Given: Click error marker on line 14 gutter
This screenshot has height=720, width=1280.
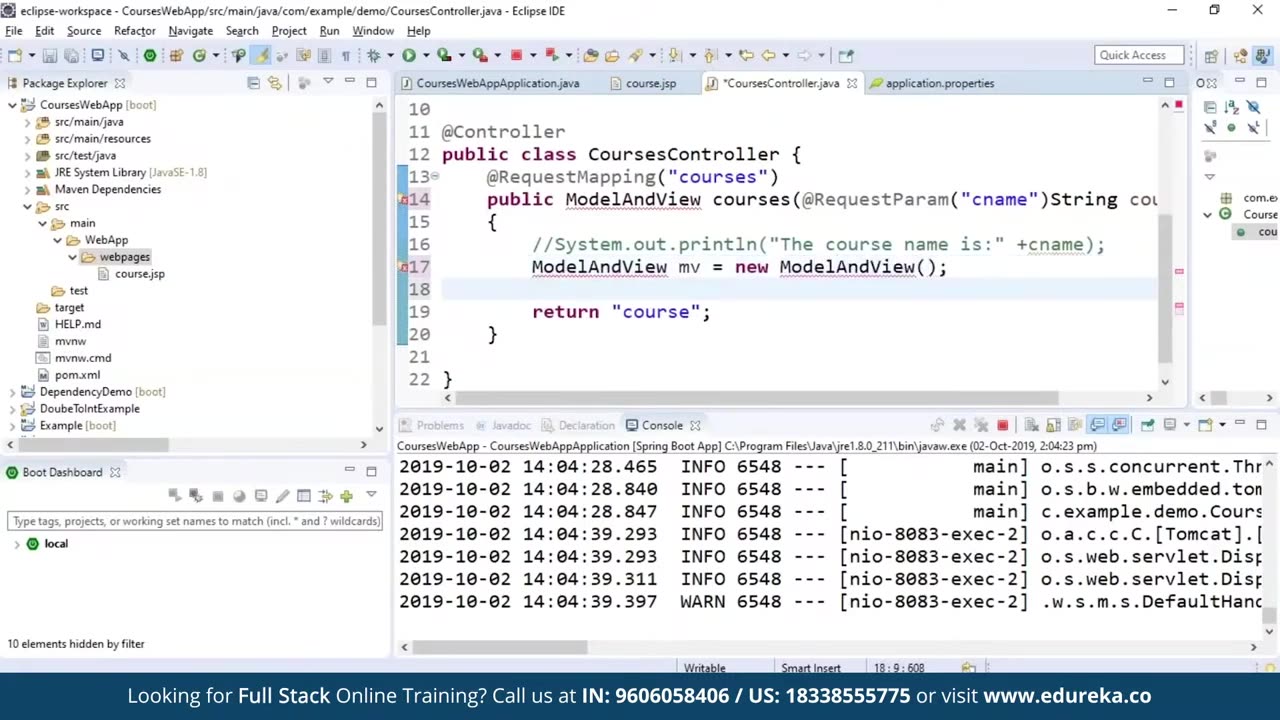Looking at the screenshot, I should pos(403,199).
